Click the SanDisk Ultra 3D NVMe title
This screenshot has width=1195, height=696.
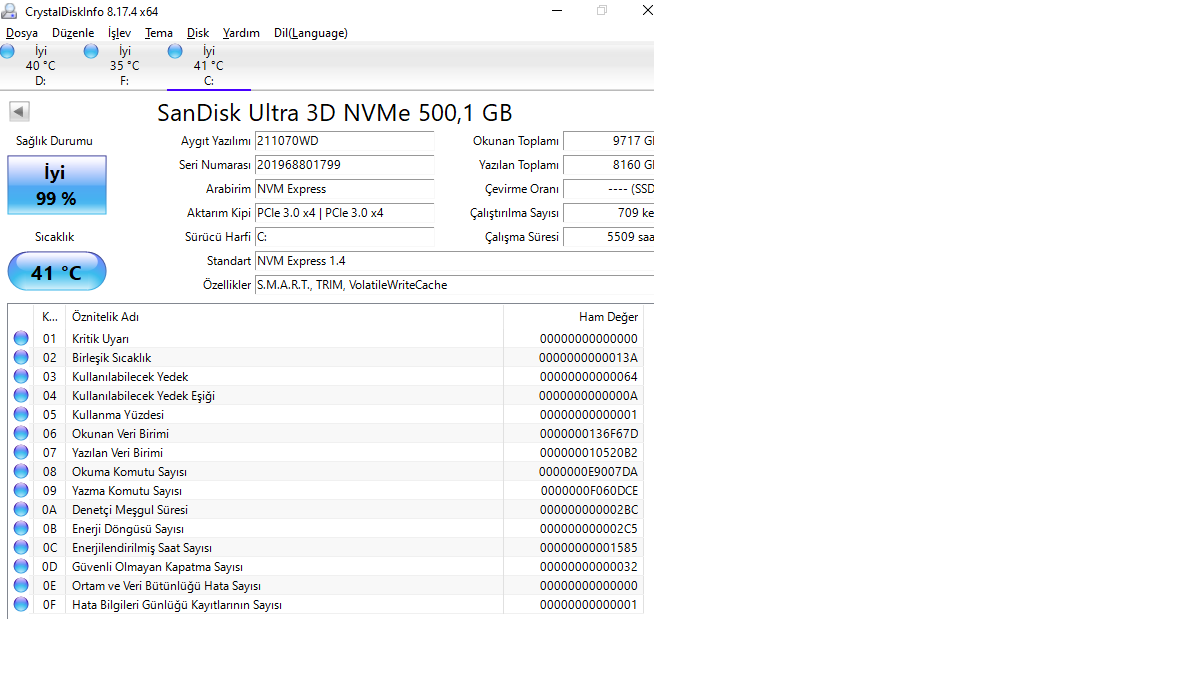[335, 113]
